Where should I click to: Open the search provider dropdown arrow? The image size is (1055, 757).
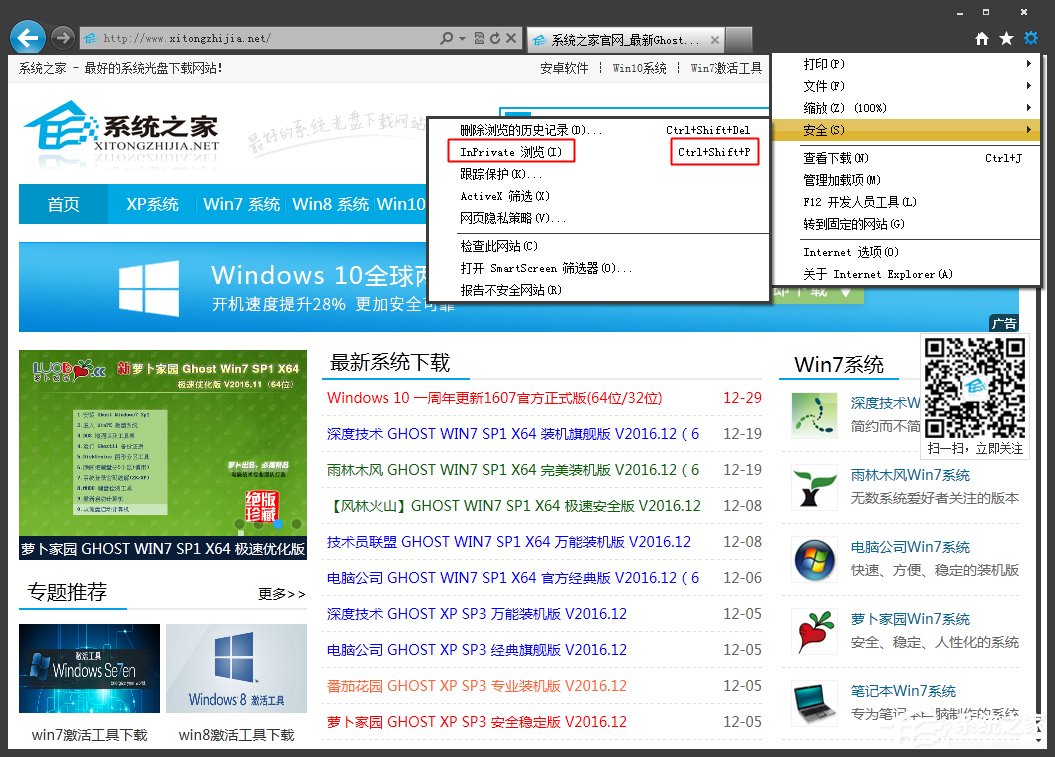point(462,38)
